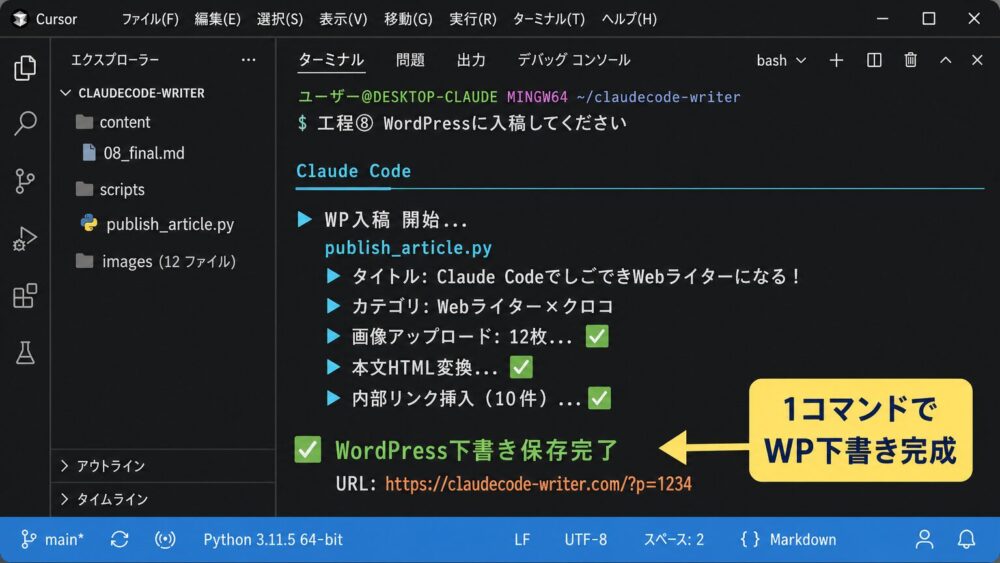Click the '内部リンク挿入（10件）' output line
The width and height of the screenshot is (1000, 563).
[466, 398]
